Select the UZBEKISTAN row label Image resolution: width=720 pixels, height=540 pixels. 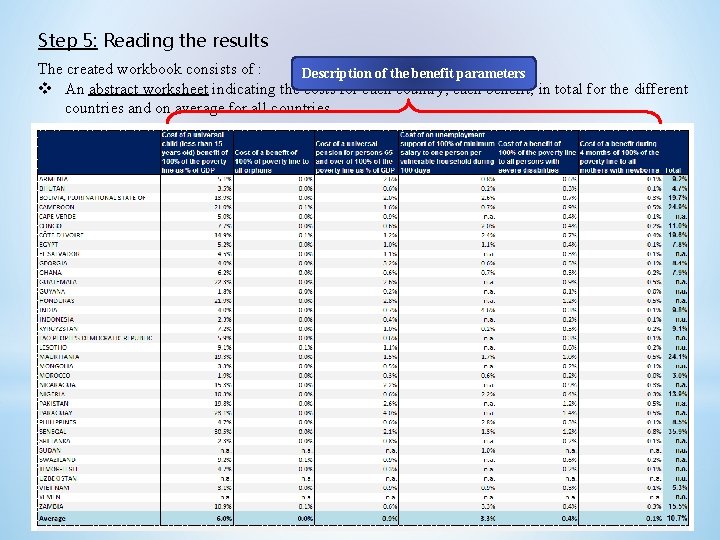click(57, 478)
